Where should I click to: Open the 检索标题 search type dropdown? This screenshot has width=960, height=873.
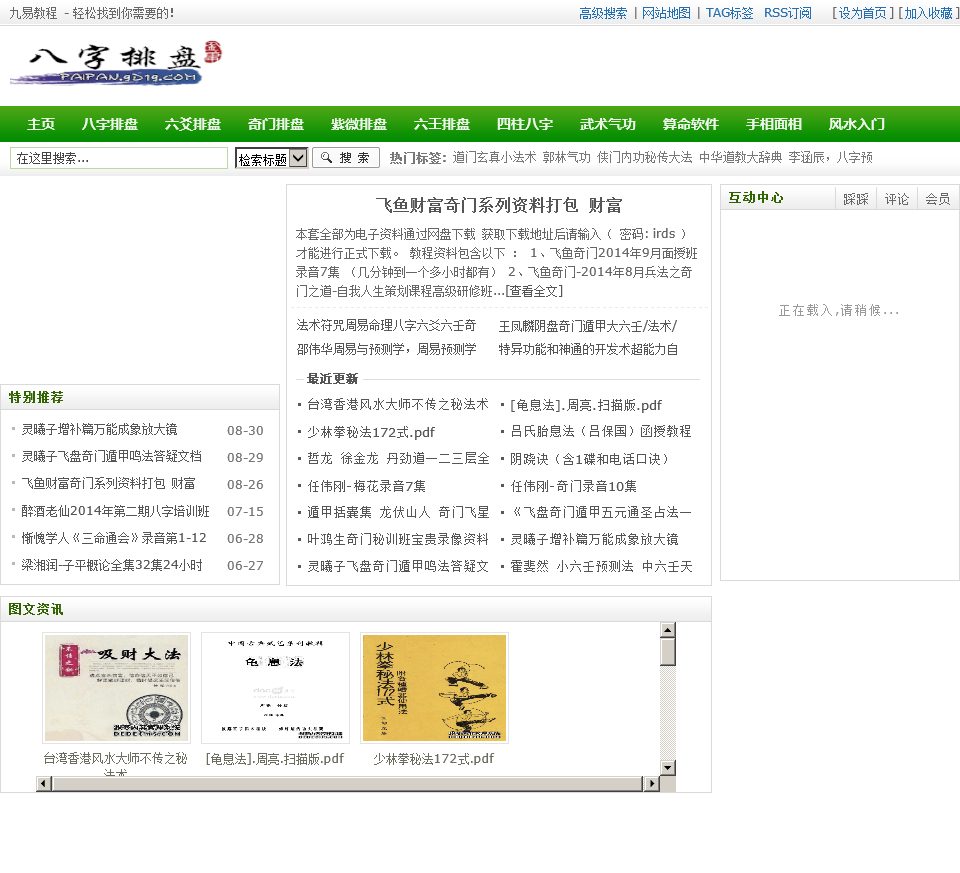coord(271,159)
